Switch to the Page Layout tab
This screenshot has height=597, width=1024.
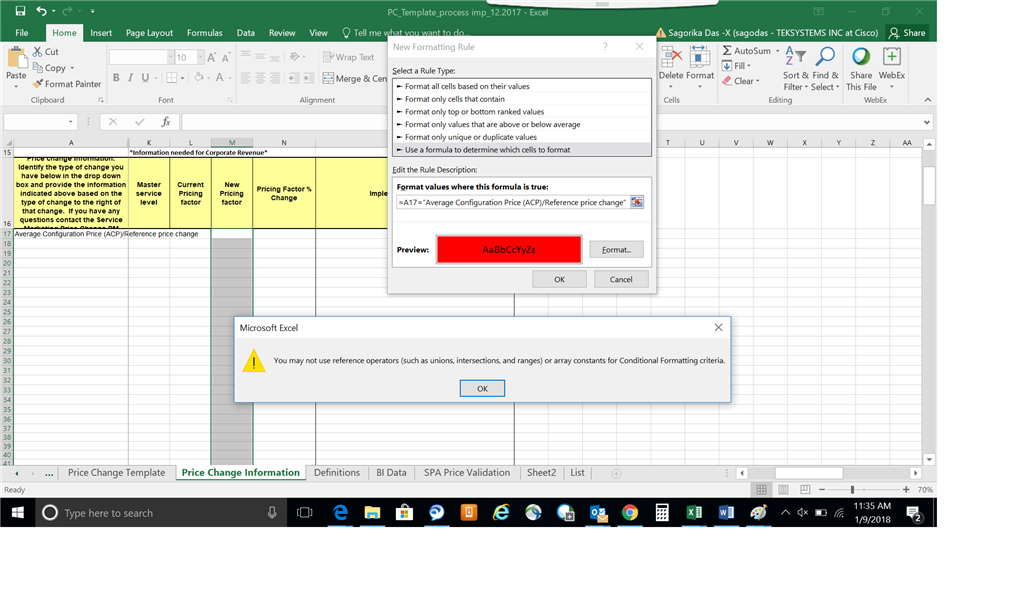[149, 33]
